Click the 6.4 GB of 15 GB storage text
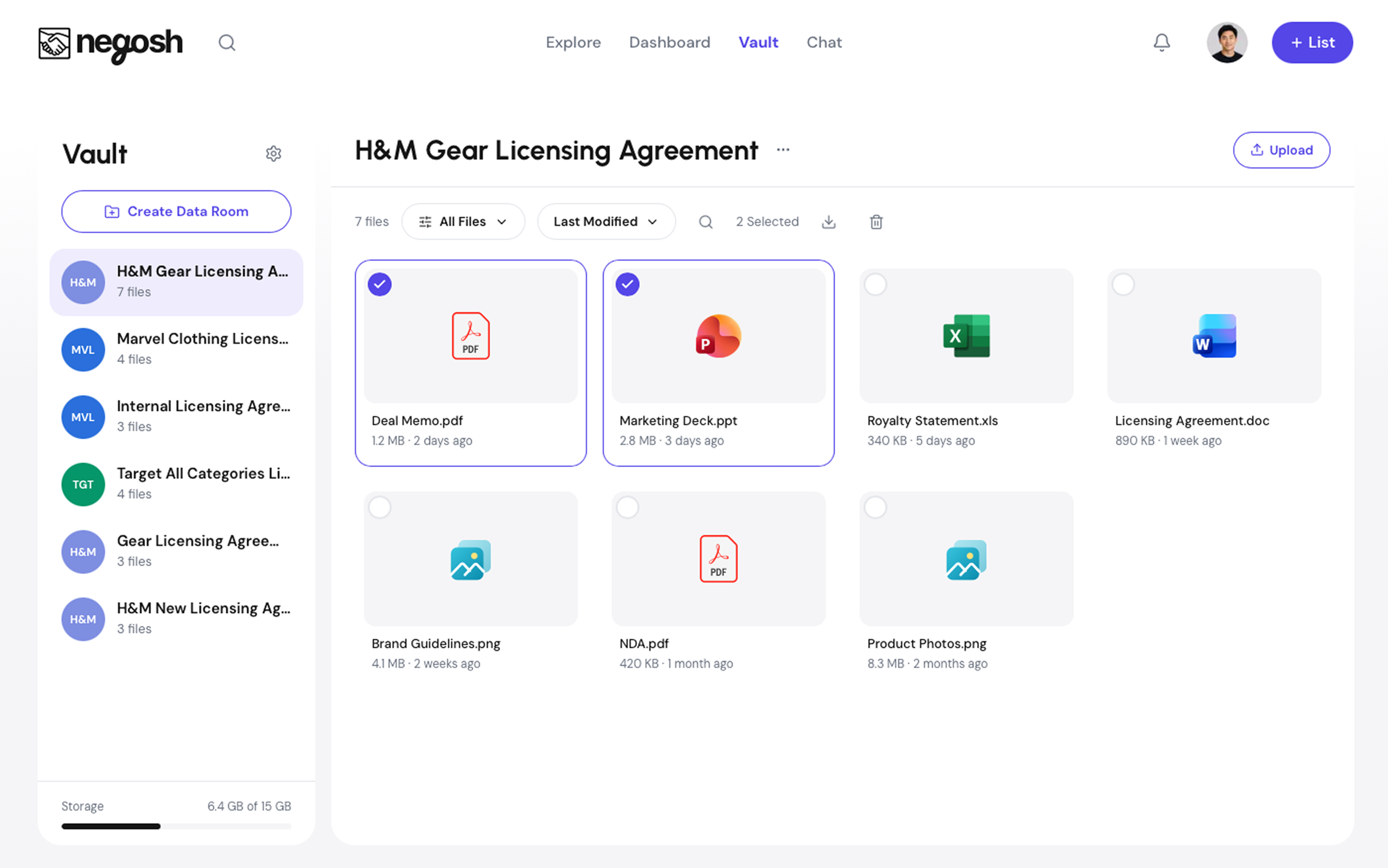The width and height of the screenshot is (1388, 868). click(249, 806)
